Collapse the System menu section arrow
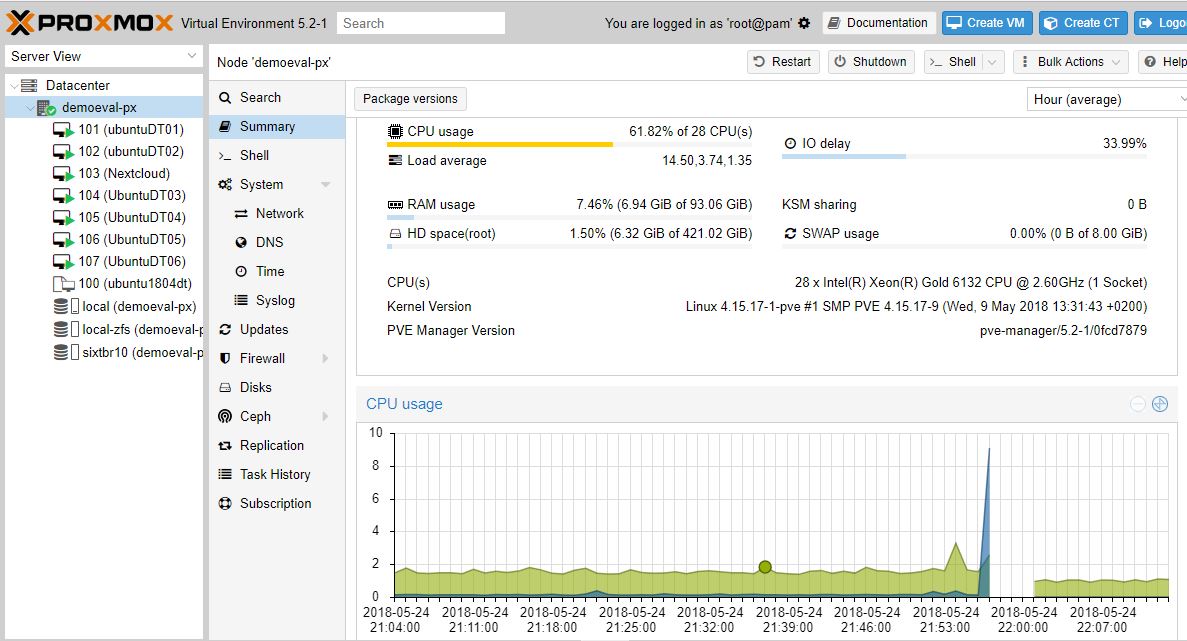This screenshot has height=641, width=1187. [x=325, y=185]
